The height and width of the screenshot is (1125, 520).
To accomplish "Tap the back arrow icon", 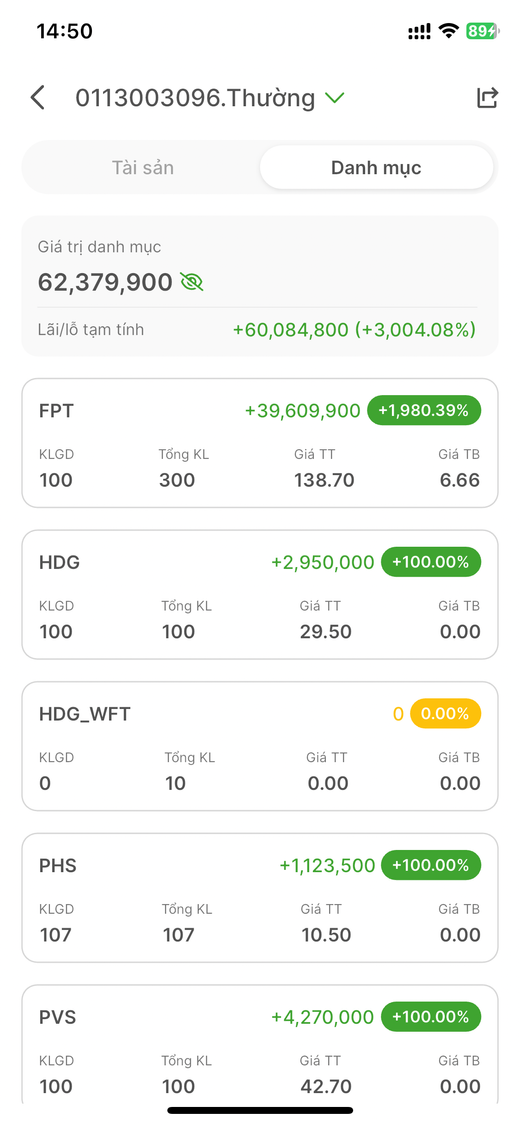I will (38, 98).
